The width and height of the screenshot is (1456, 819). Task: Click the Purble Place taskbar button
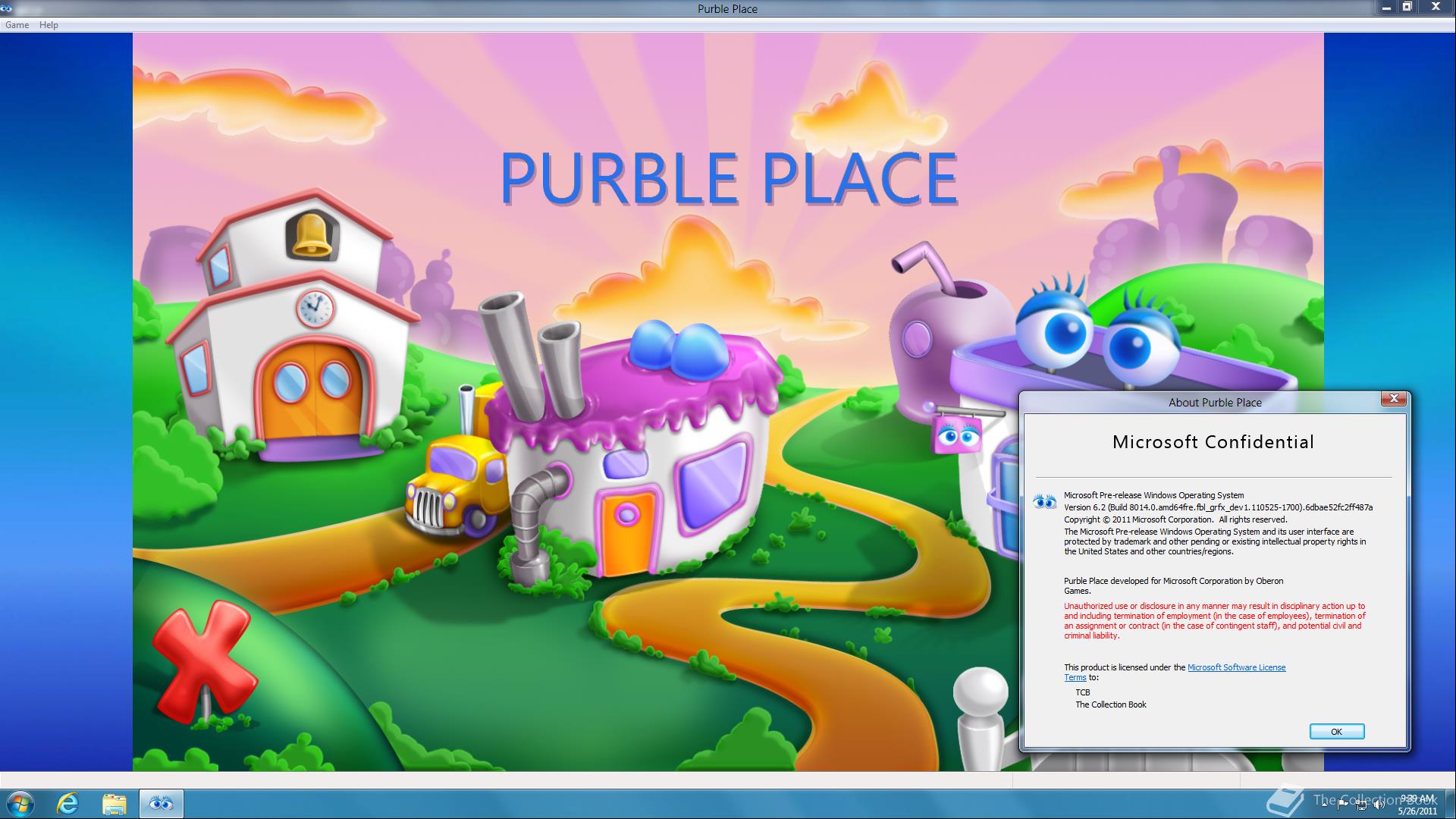161,803
